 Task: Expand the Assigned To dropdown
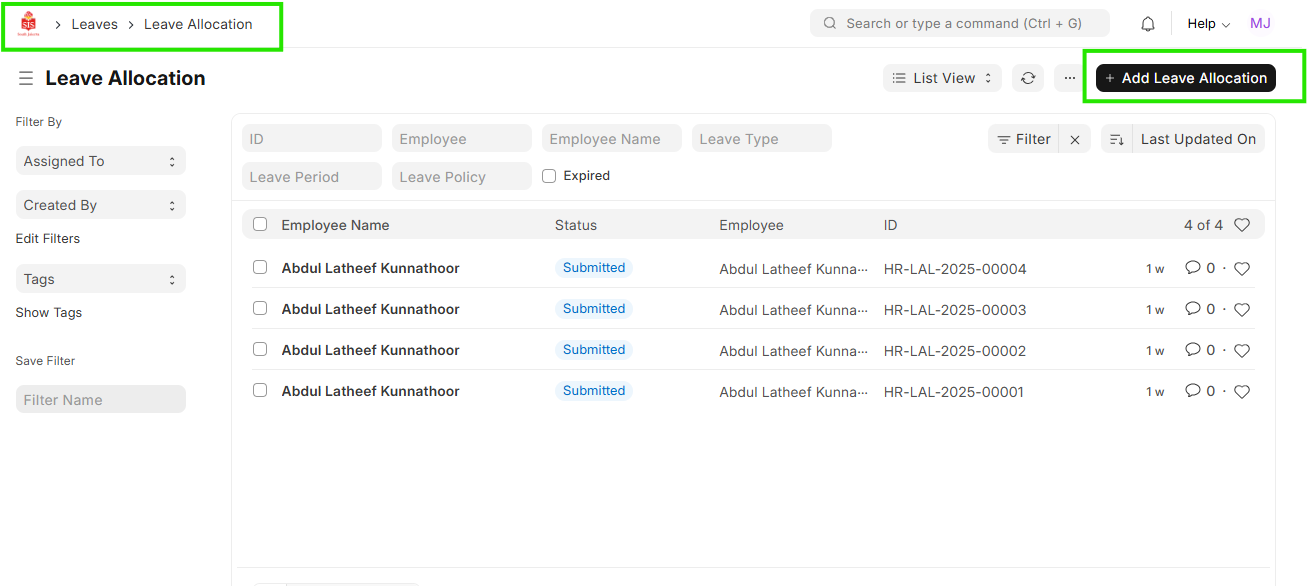[x=100, y=161]
